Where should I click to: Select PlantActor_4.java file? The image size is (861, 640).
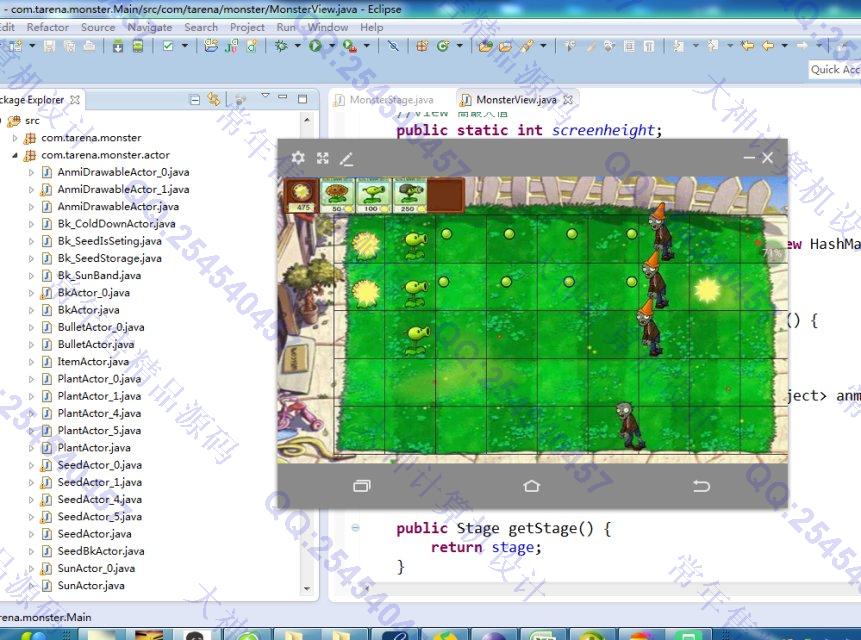coord(99,413)
